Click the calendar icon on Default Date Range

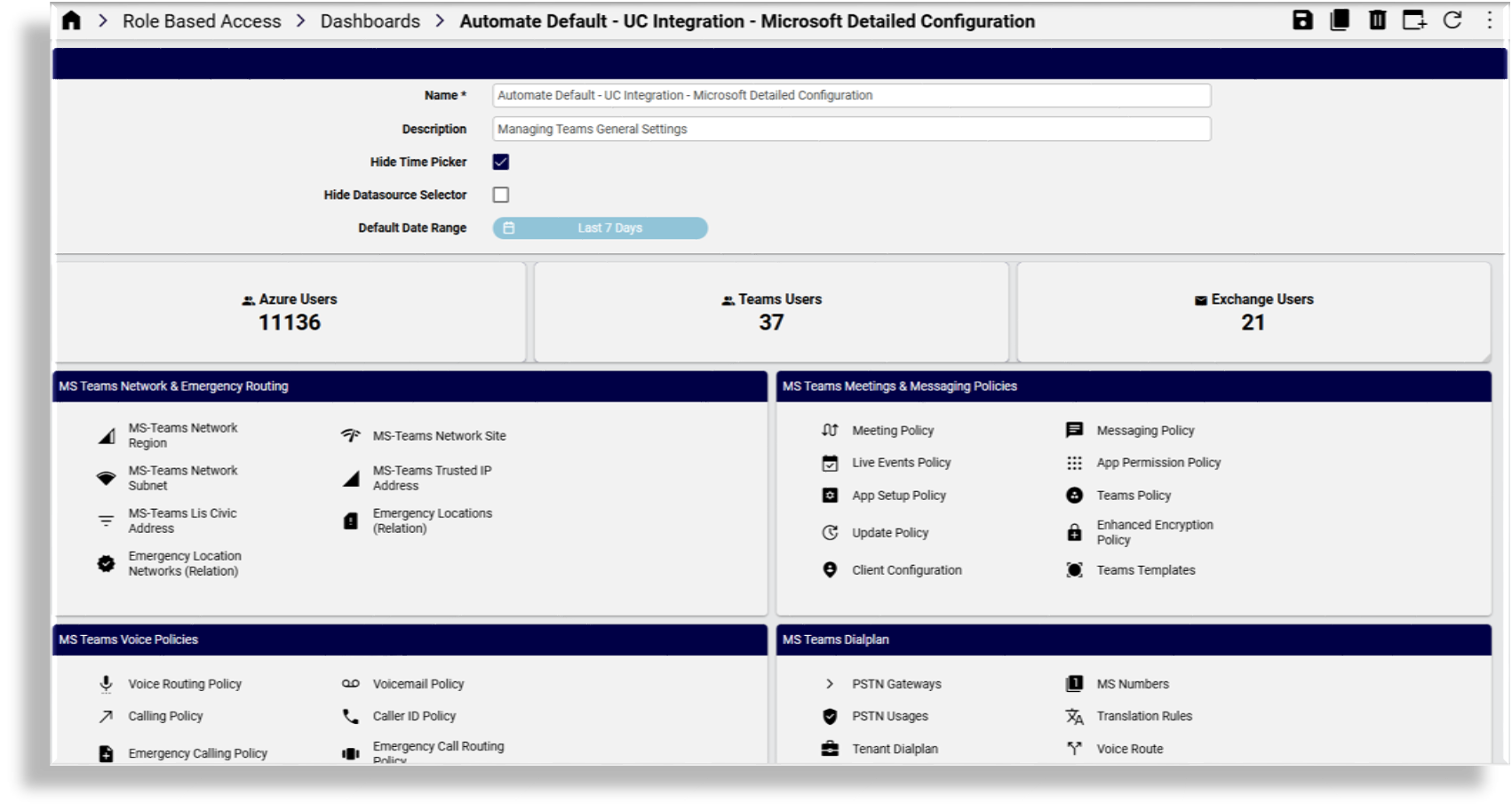coord(508,227)
